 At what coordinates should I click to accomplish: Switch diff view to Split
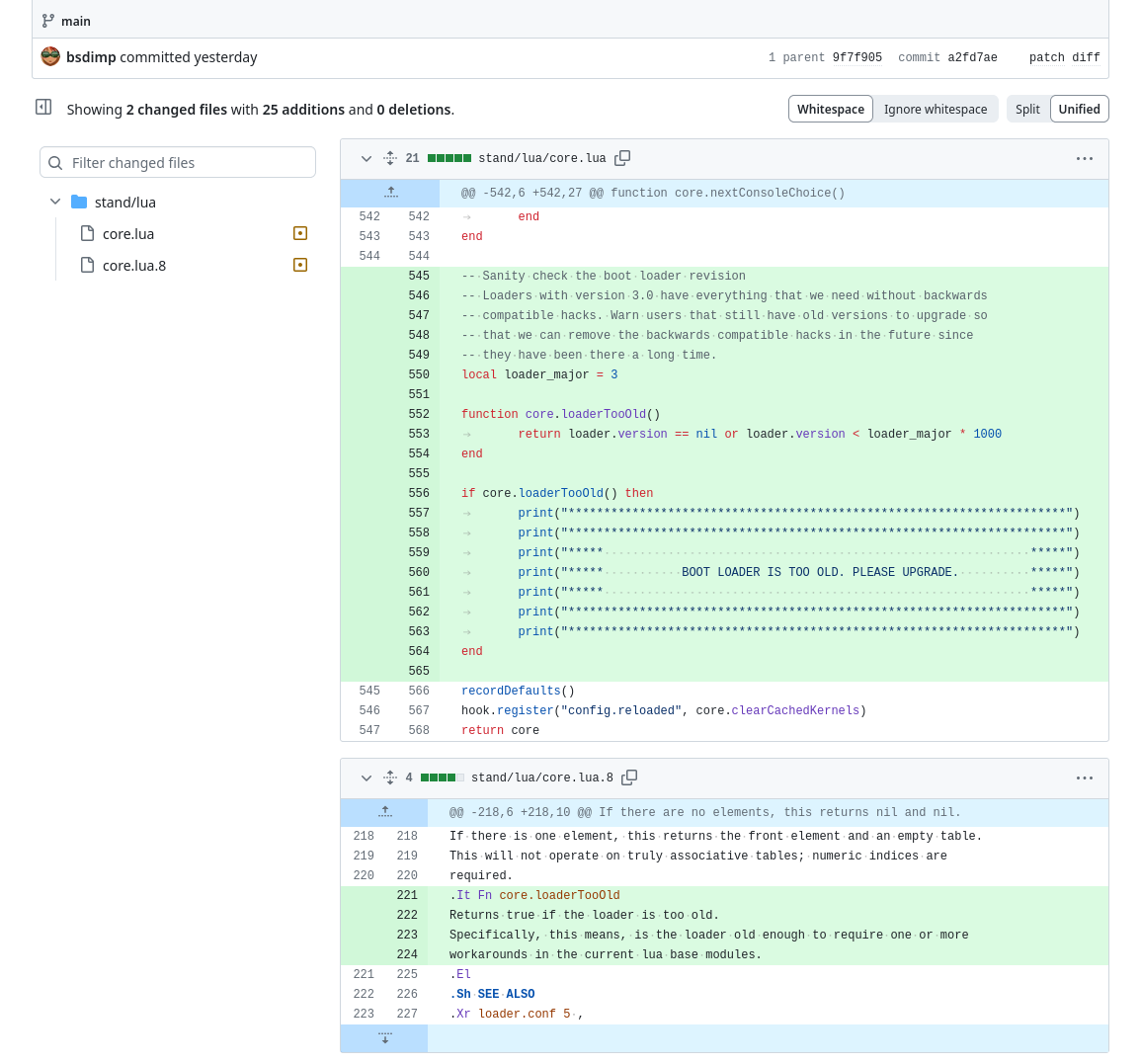tap(1027, 109)
